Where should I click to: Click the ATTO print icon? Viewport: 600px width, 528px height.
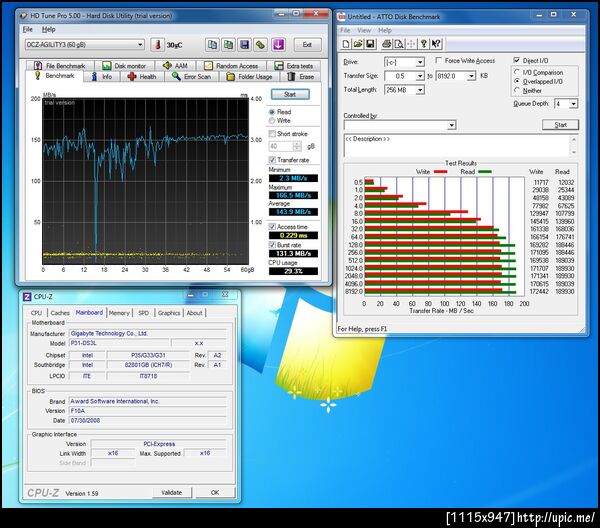[386, 44]
